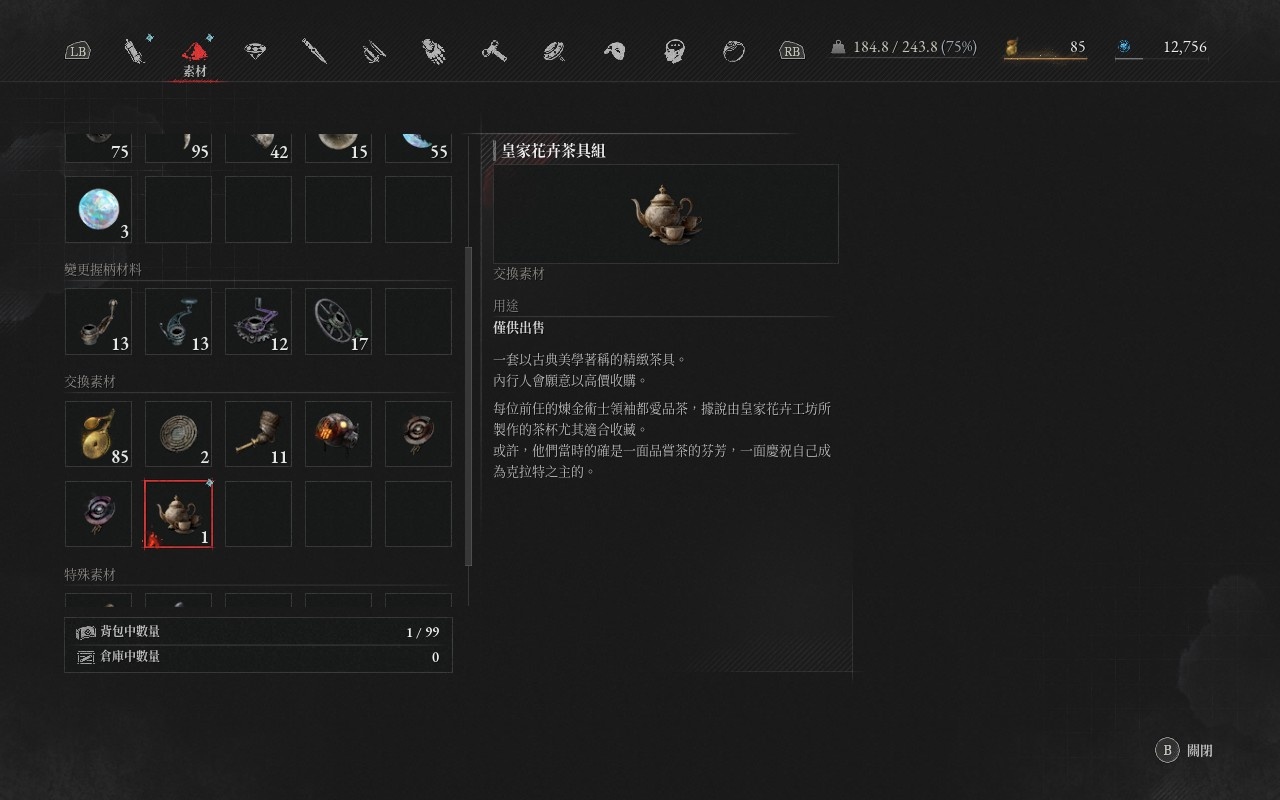The image size is (1280, 800).
Task: Pick the pipe item with count 11
Action: [258, 434]
